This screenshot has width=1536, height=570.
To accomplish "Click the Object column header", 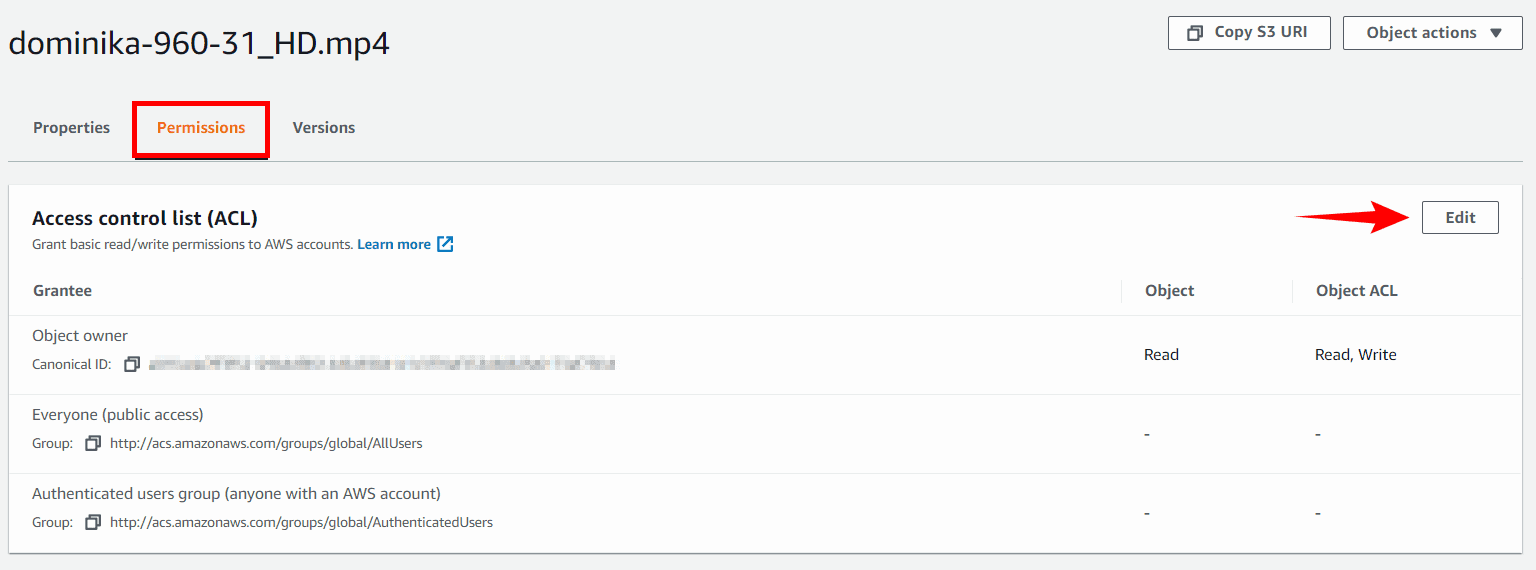I will pos(1169,291).
